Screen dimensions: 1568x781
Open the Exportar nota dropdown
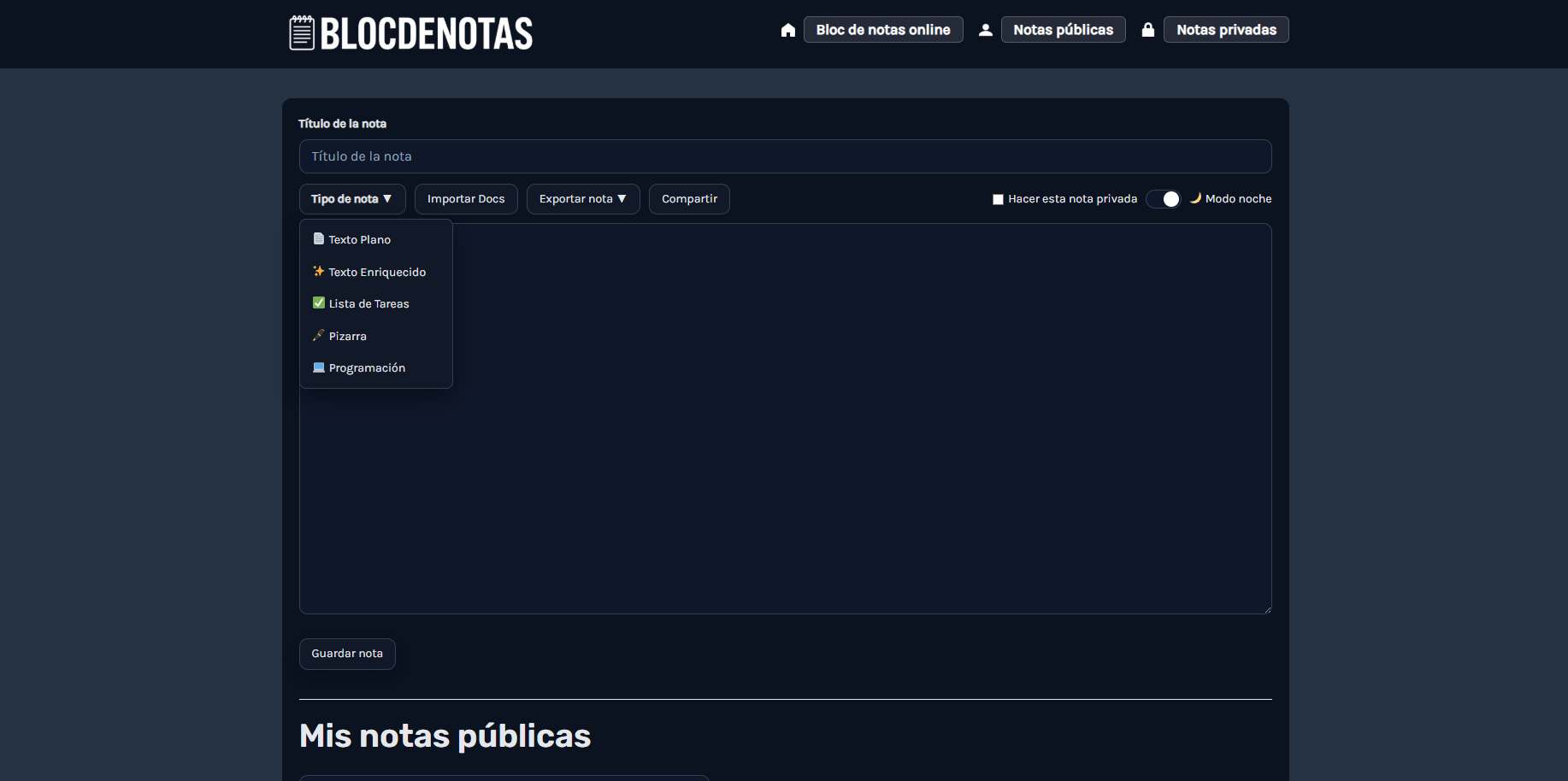pyautogui.click(x=583, y=199)
